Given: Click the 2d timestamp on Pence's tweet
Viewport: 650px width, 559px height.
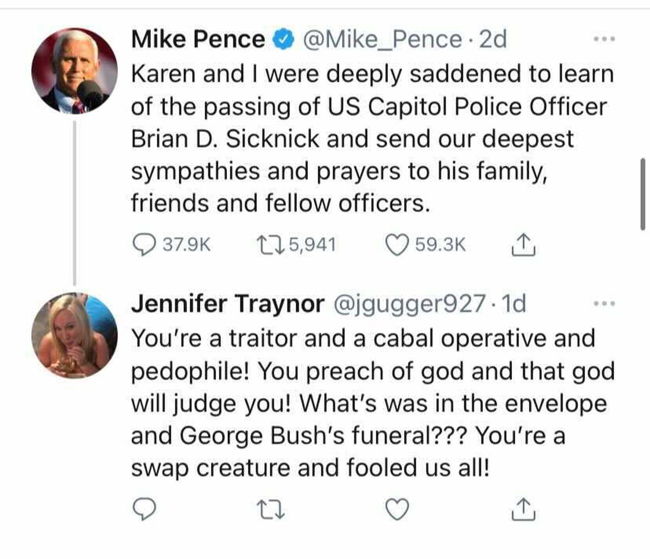Looking at the screenshot, I should point(494,40).
